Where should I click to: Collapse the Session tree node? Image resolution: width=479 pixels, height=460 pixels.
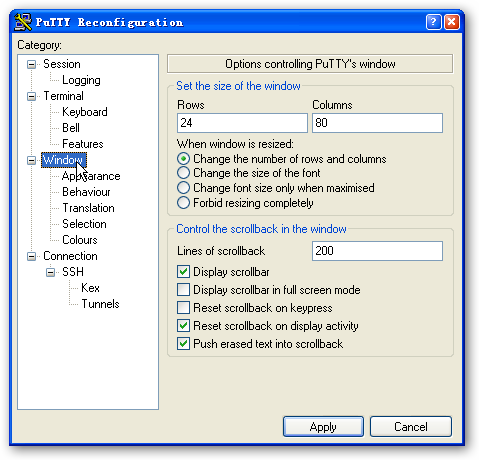click(31, 64)
